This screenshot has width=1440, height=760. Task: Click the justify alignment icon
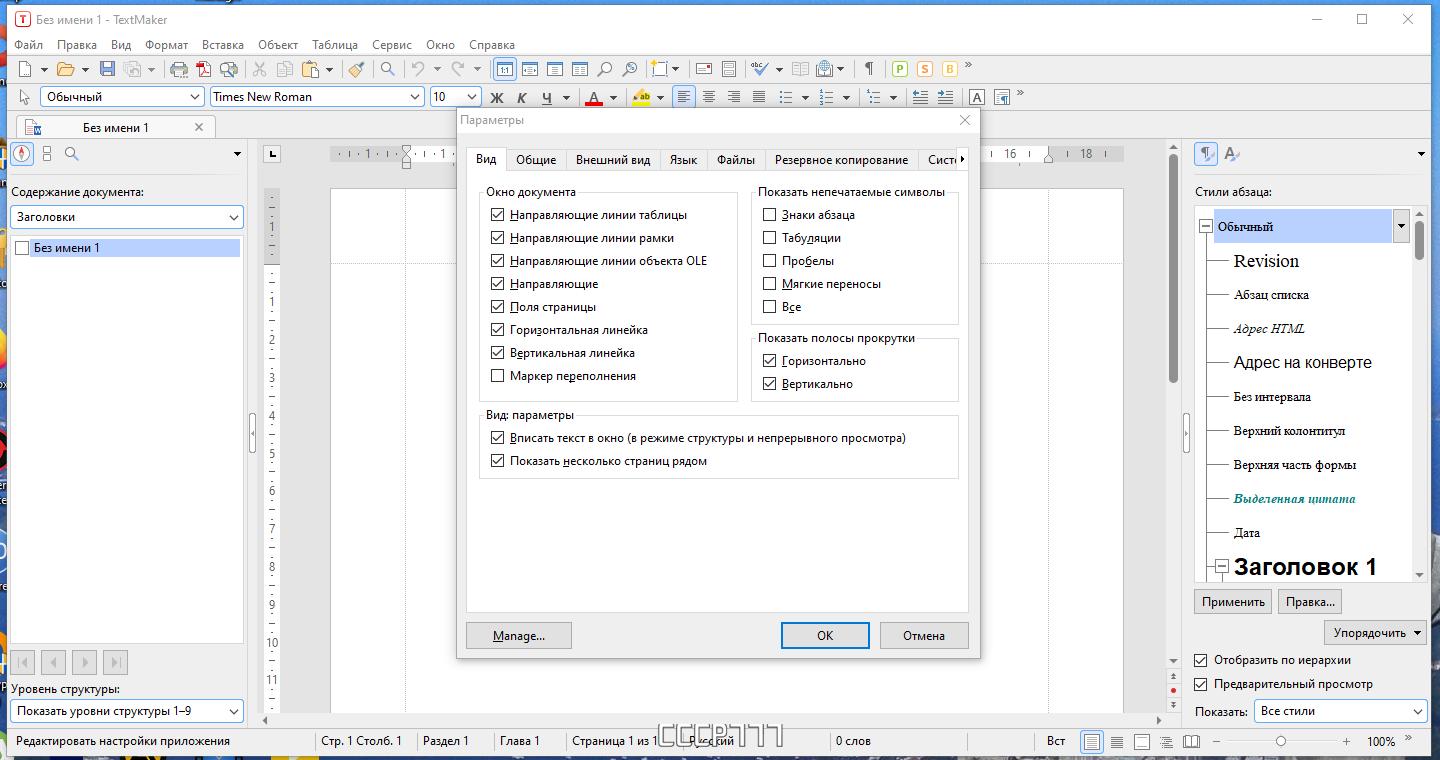tap(759, 97)
